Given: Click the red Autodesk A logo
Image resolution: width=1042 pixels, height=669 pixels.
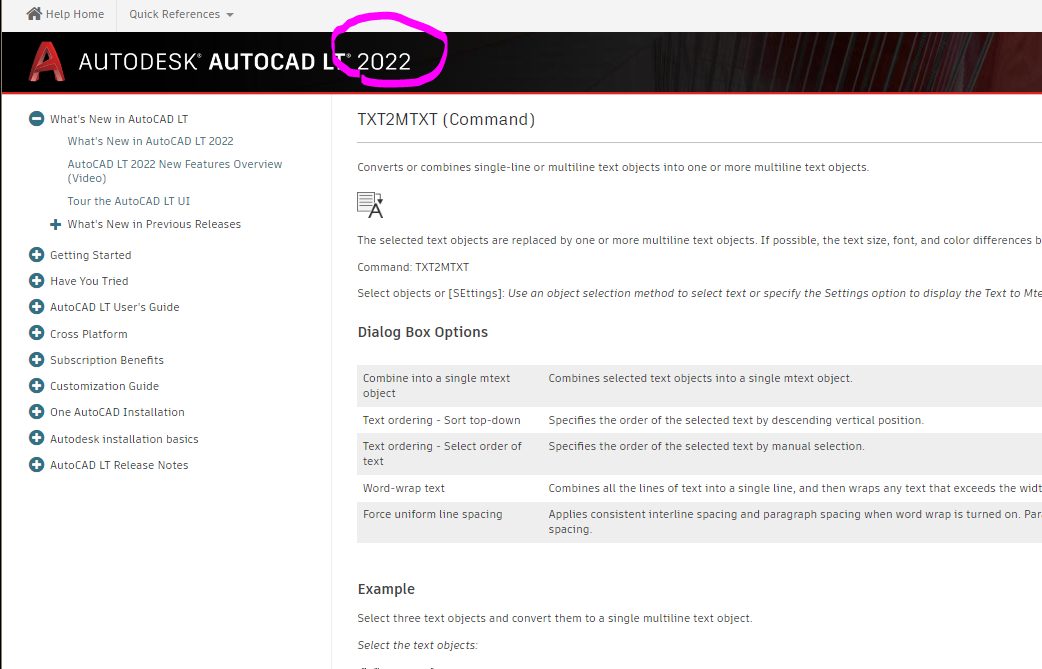Looking at the screenshot, I should (44, 61).
